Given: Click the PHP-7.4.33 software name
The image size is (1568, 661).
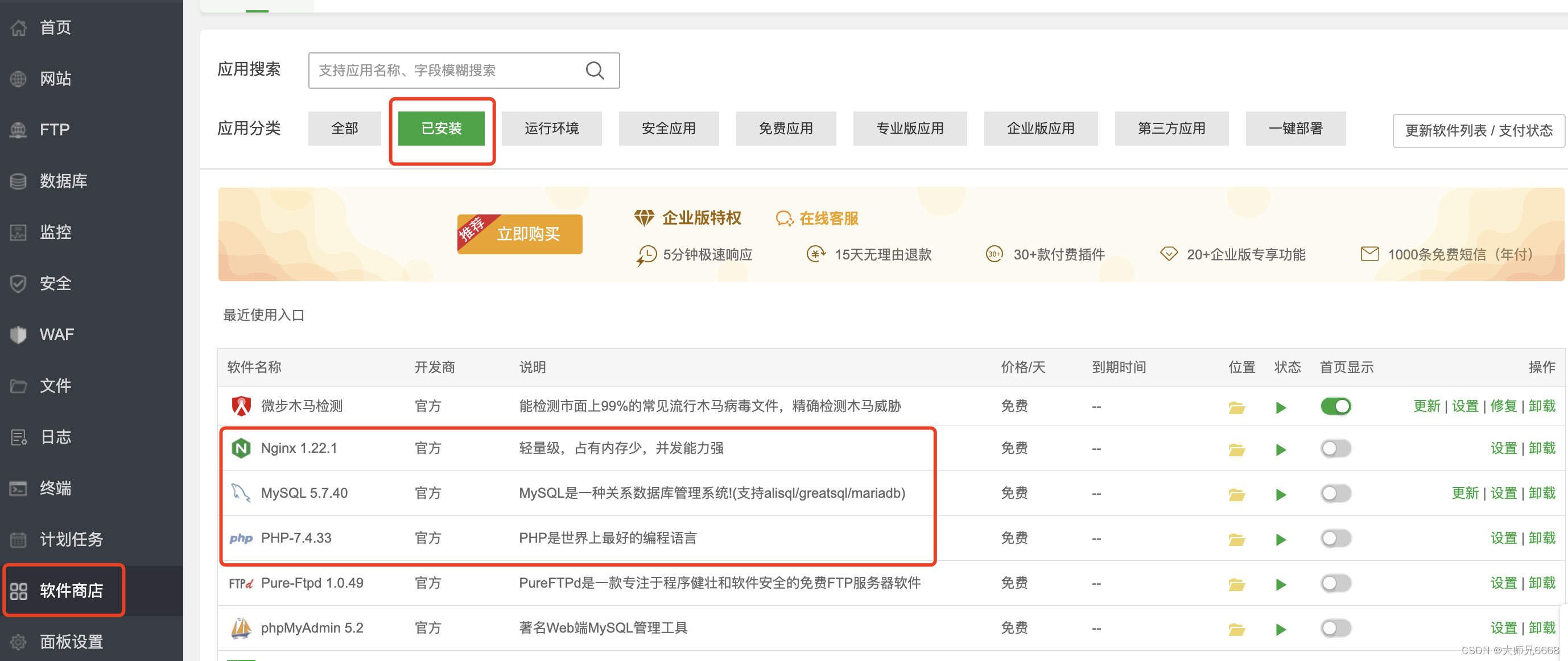Looking at the screenshot, I should [x=296, y=538].
